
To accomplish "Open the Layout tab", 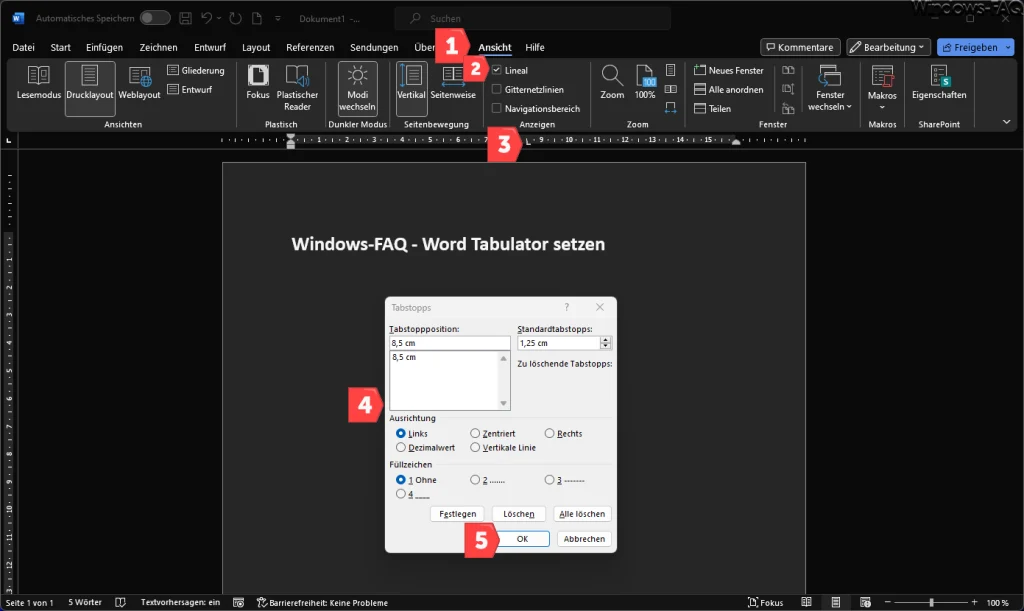I will pos(256,47).
